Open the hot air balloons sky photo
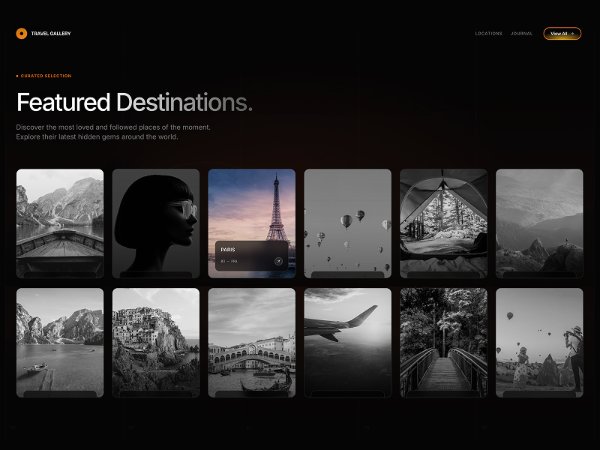The width and height of the screenshot is (600, 450). pyautogui.click(x=348, y=223)
